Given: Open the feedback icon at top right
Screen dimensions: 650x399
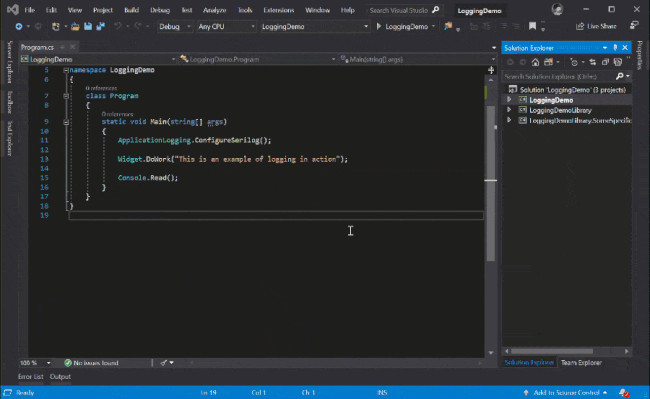Looking at the screenshot, I should (x=634, y=26).
